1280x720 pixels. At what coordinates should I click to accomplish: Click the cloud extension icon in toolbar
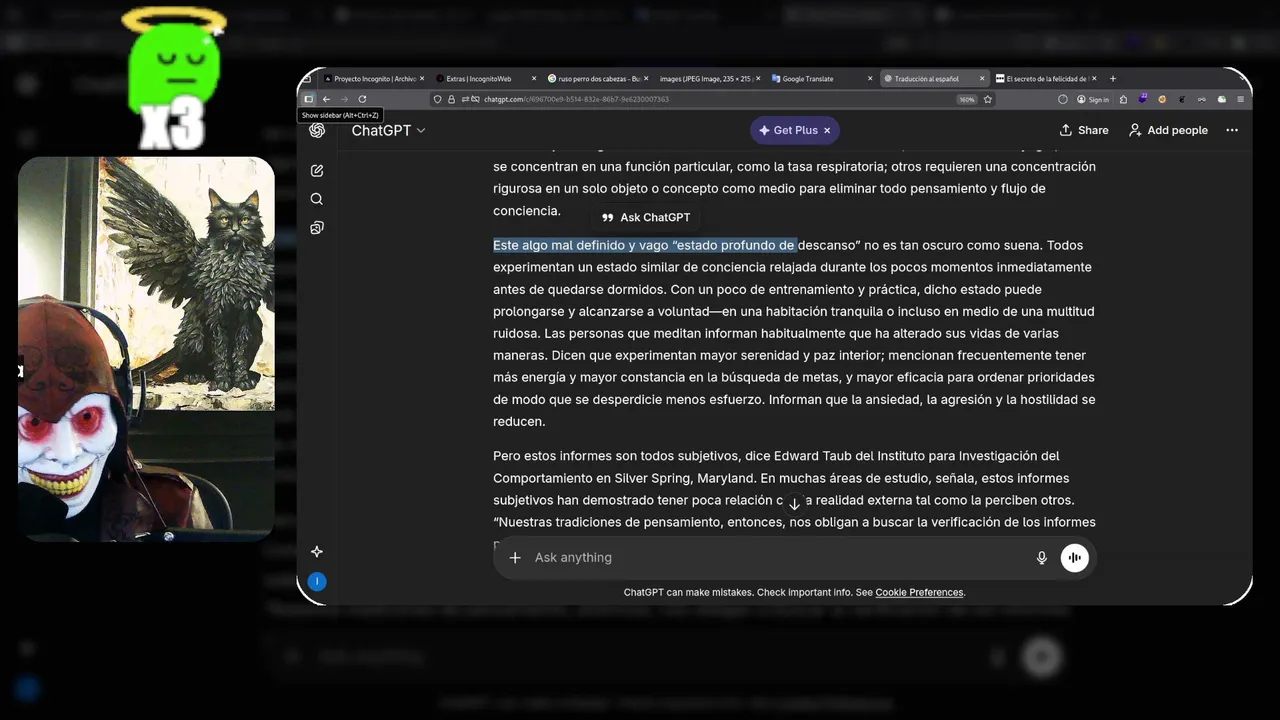1222,99
